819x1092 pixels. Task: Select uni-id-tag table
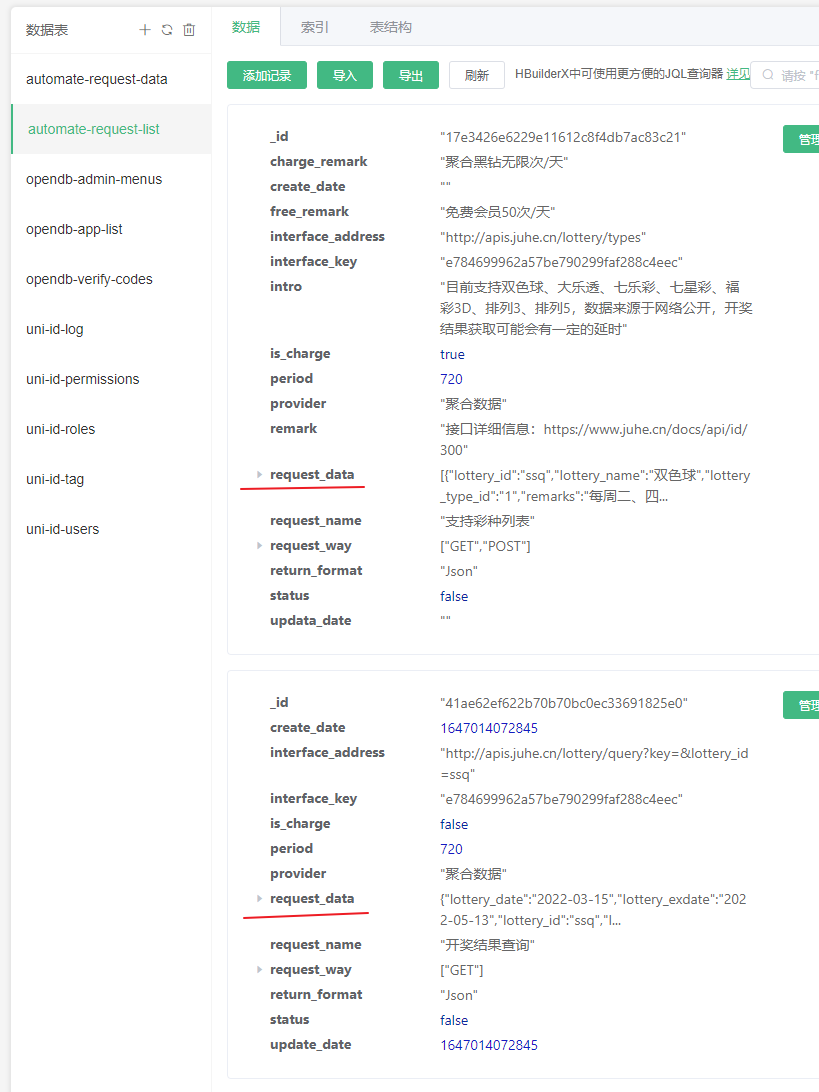point(111,479)
